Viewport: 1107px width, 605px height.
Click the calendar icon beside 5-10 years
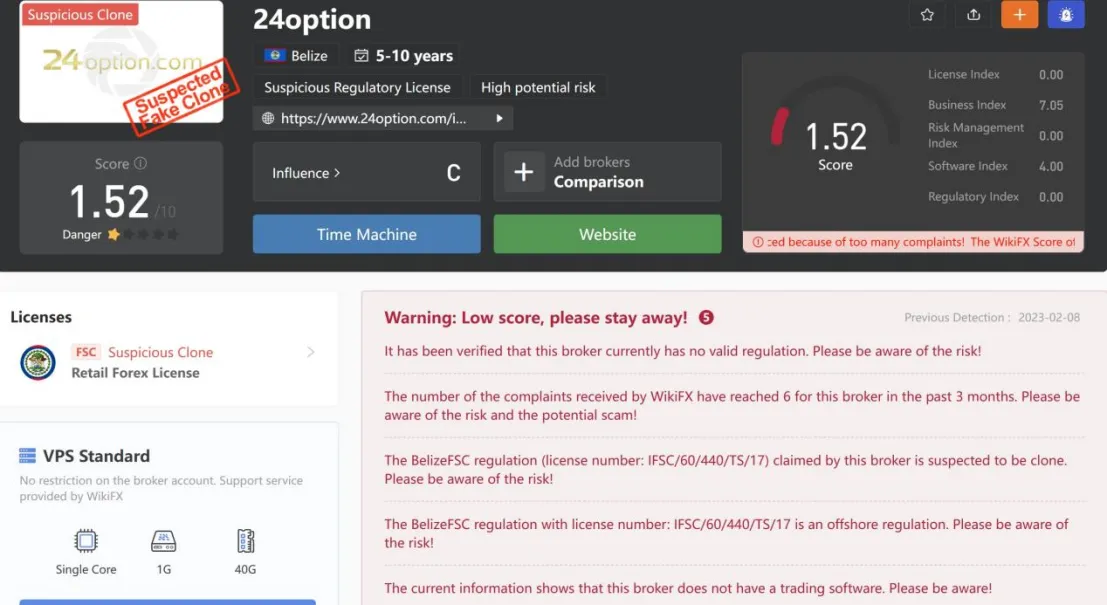pos(361,55)
